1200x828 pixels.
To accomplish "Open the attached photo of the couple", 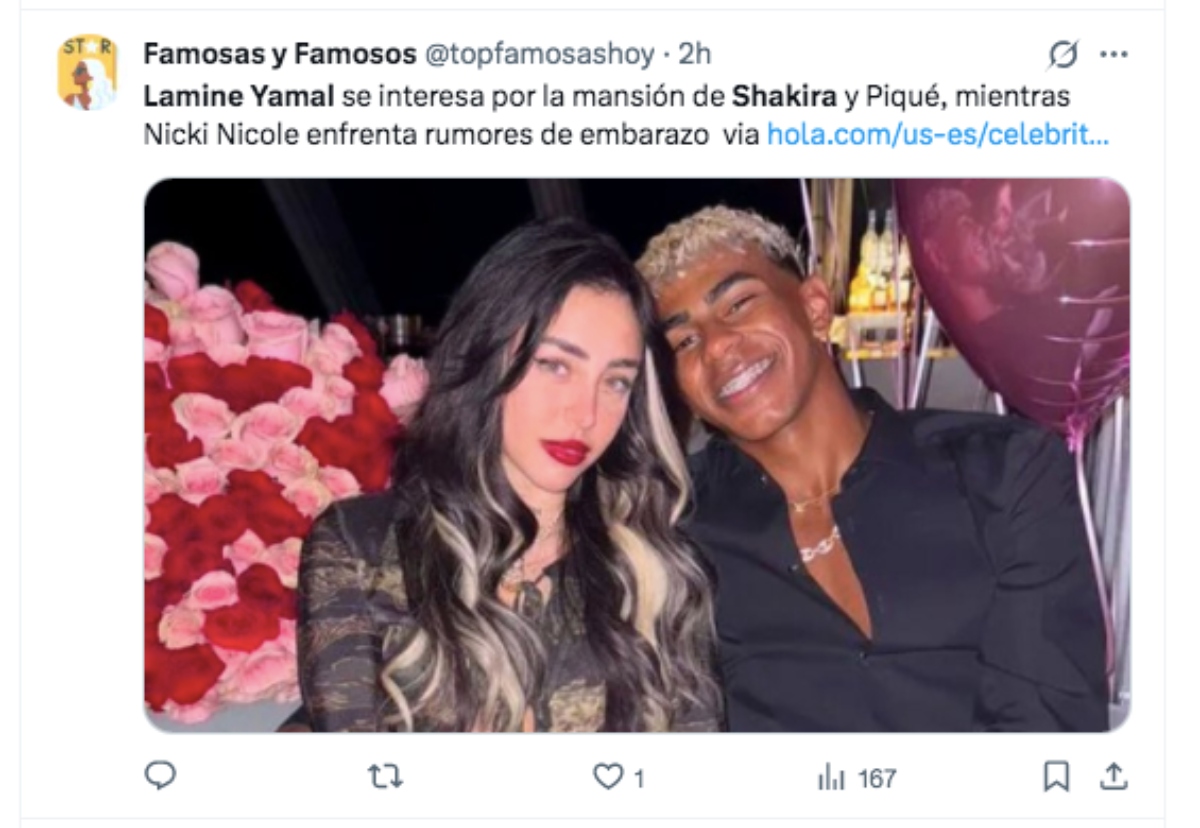I will click(x=637, y=455).
